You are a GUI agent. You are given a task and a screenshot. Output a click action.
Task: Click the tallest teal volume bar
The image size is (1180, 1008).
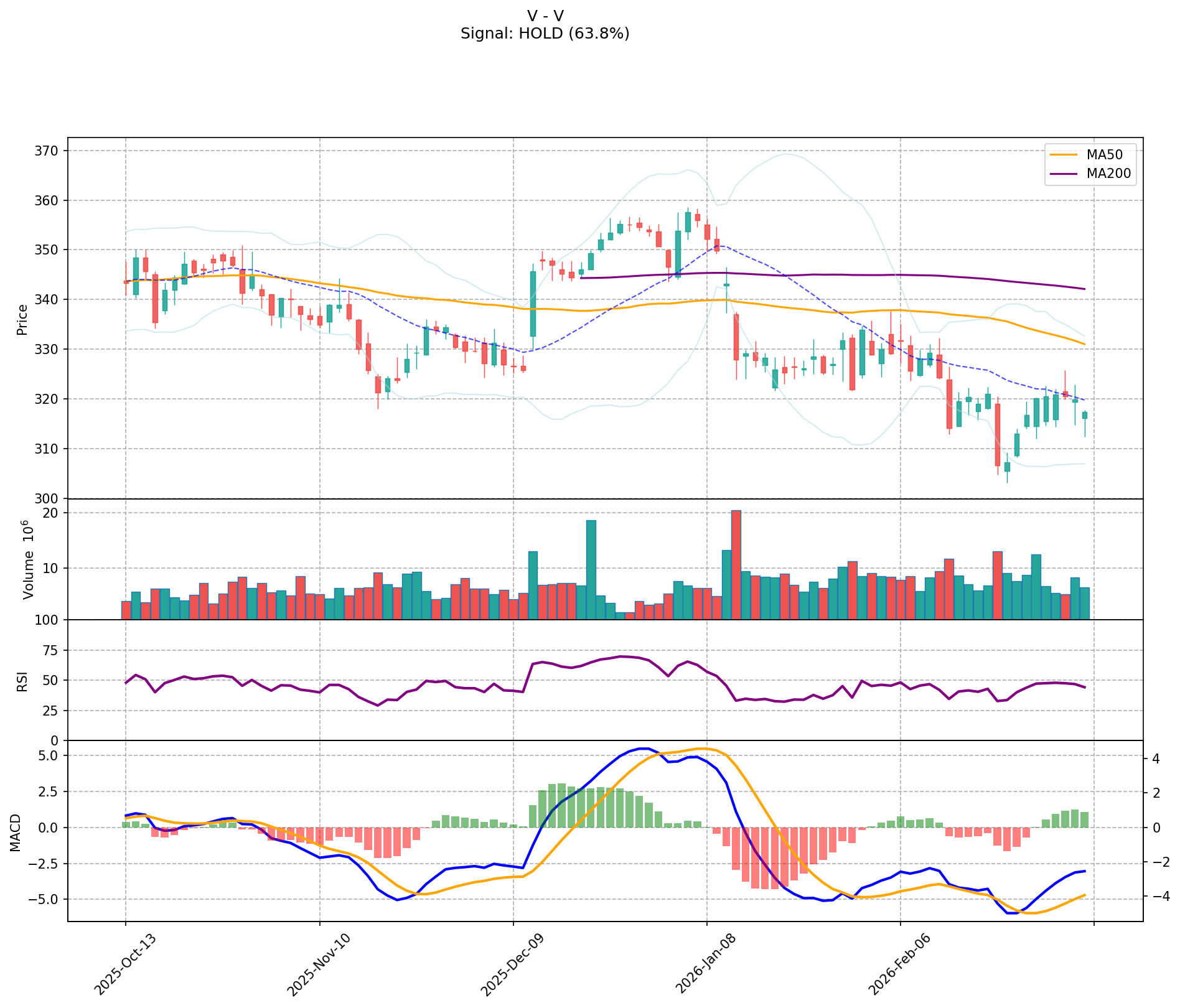point(591,569)
